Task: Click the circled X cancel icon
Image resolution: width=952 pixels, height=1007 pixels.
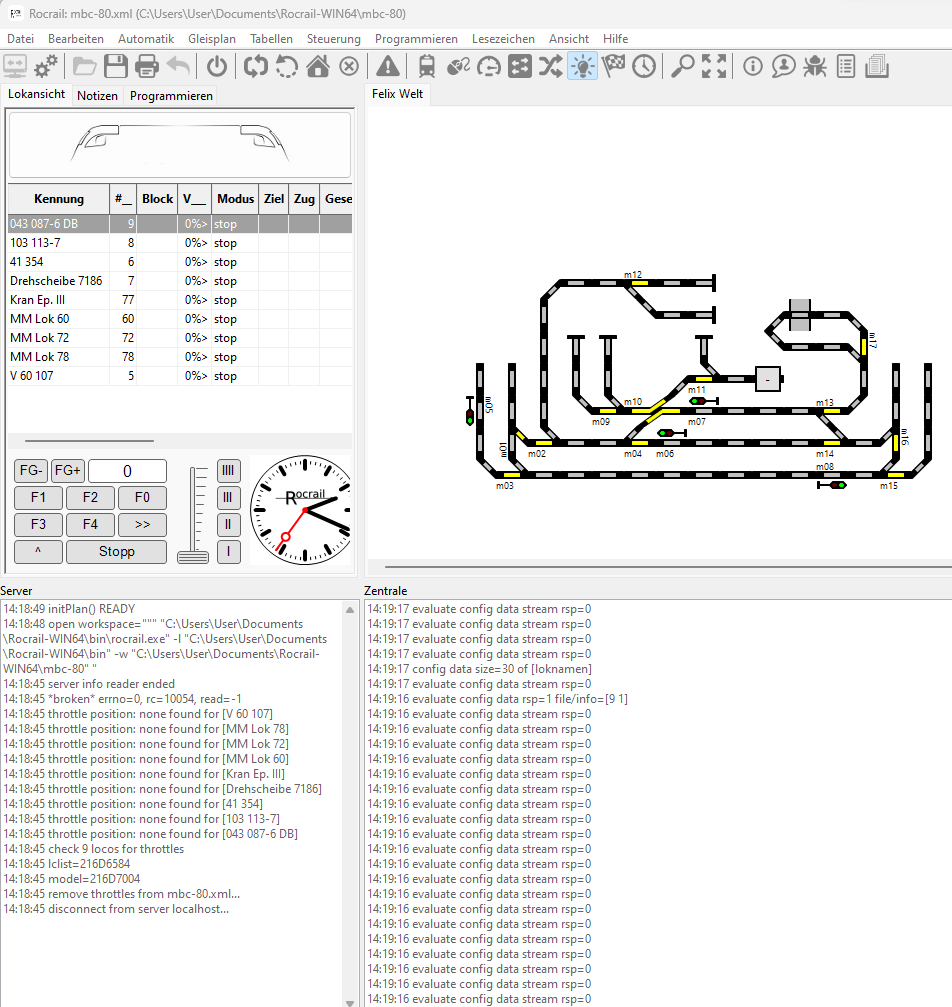Action: click(x=349, y=66)
